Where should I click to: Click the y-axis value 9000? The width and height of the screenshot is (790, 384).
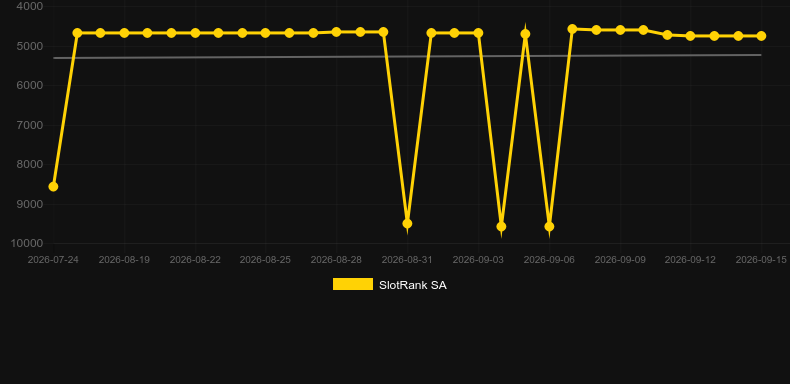tap(30, 204)
